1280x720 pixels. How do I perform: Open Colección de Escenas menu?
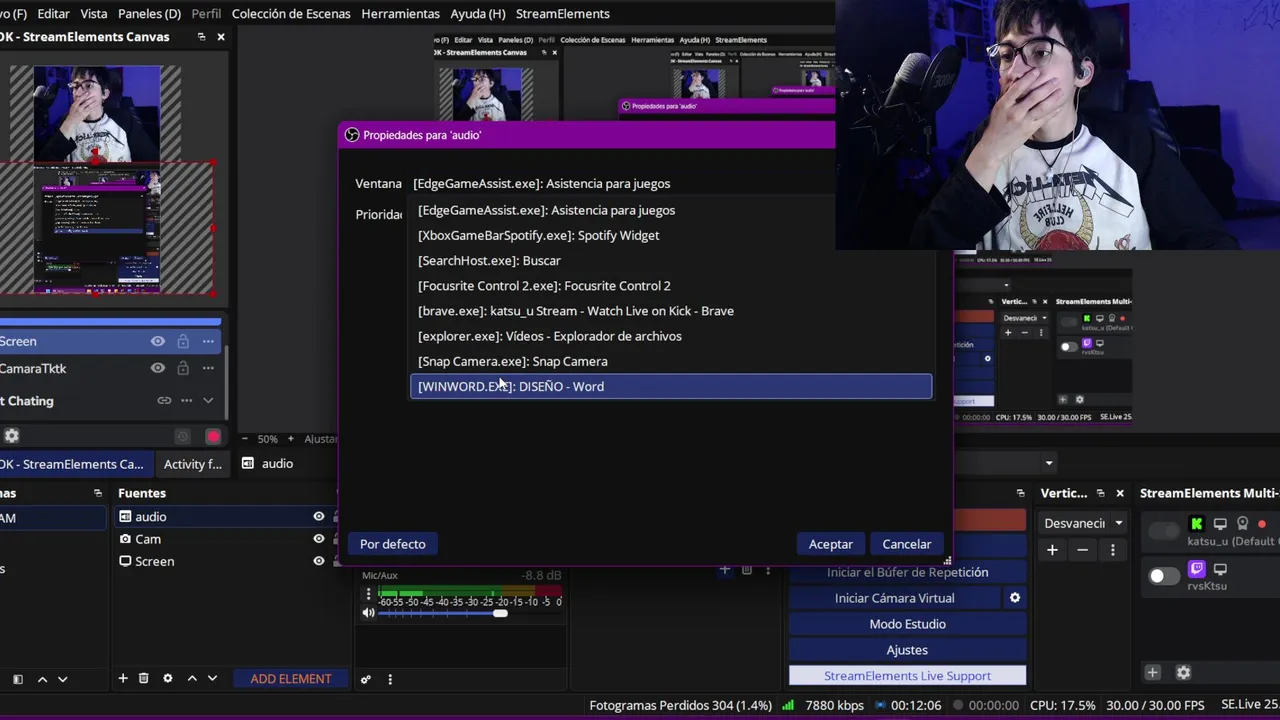click(291, 13)
